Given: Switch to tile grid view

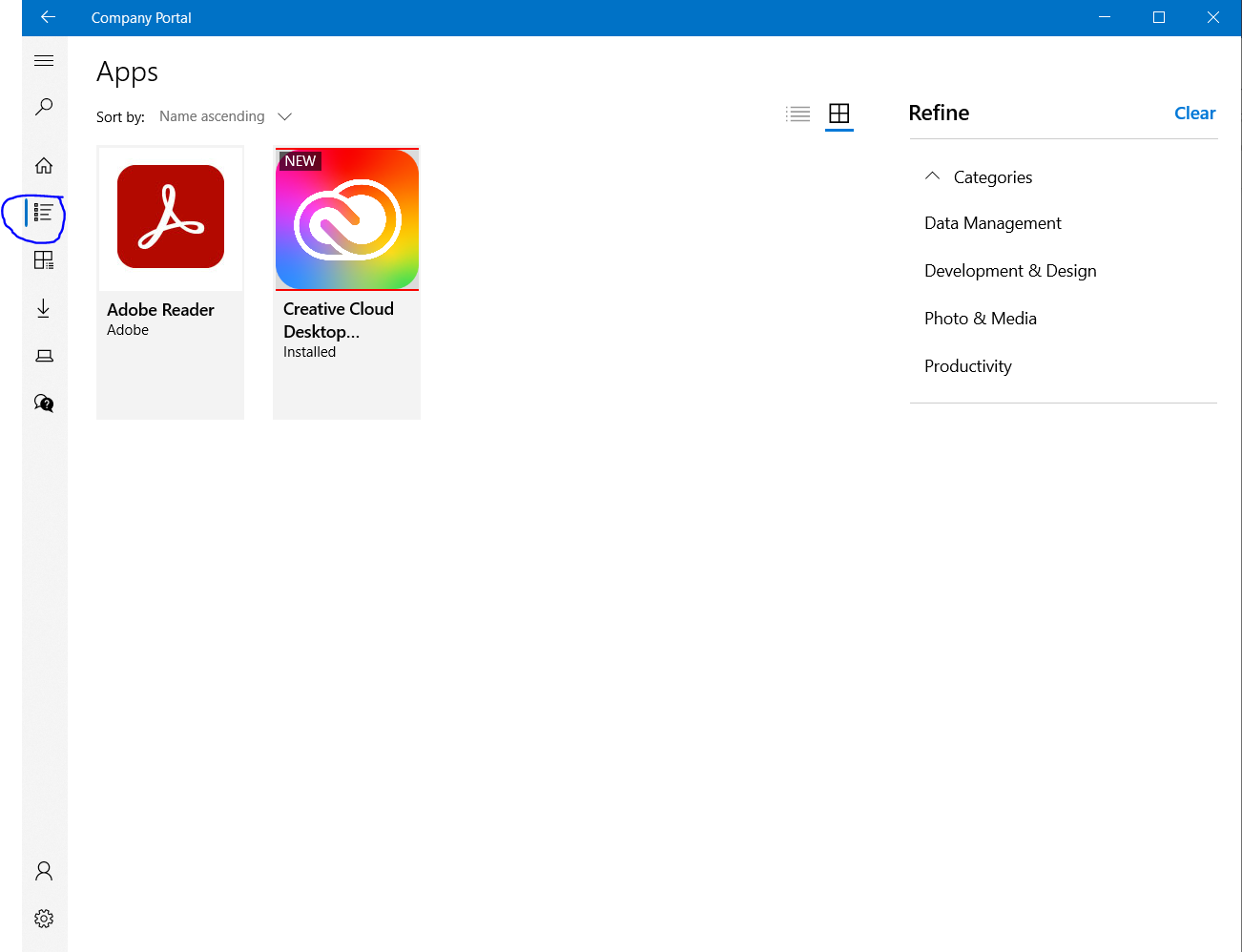Looking at the screenshot, I should [x=839, y=114].
